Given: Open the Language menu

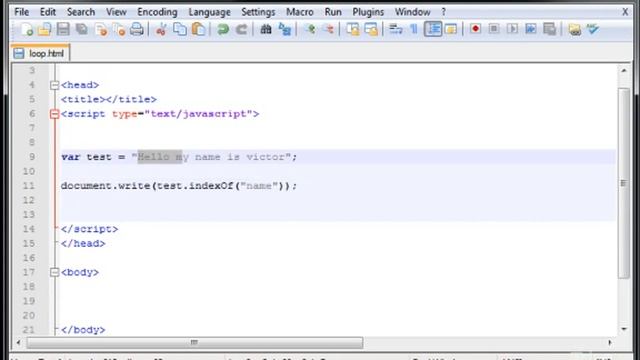Looking at the screenshot, I should [x=209, y=12].
